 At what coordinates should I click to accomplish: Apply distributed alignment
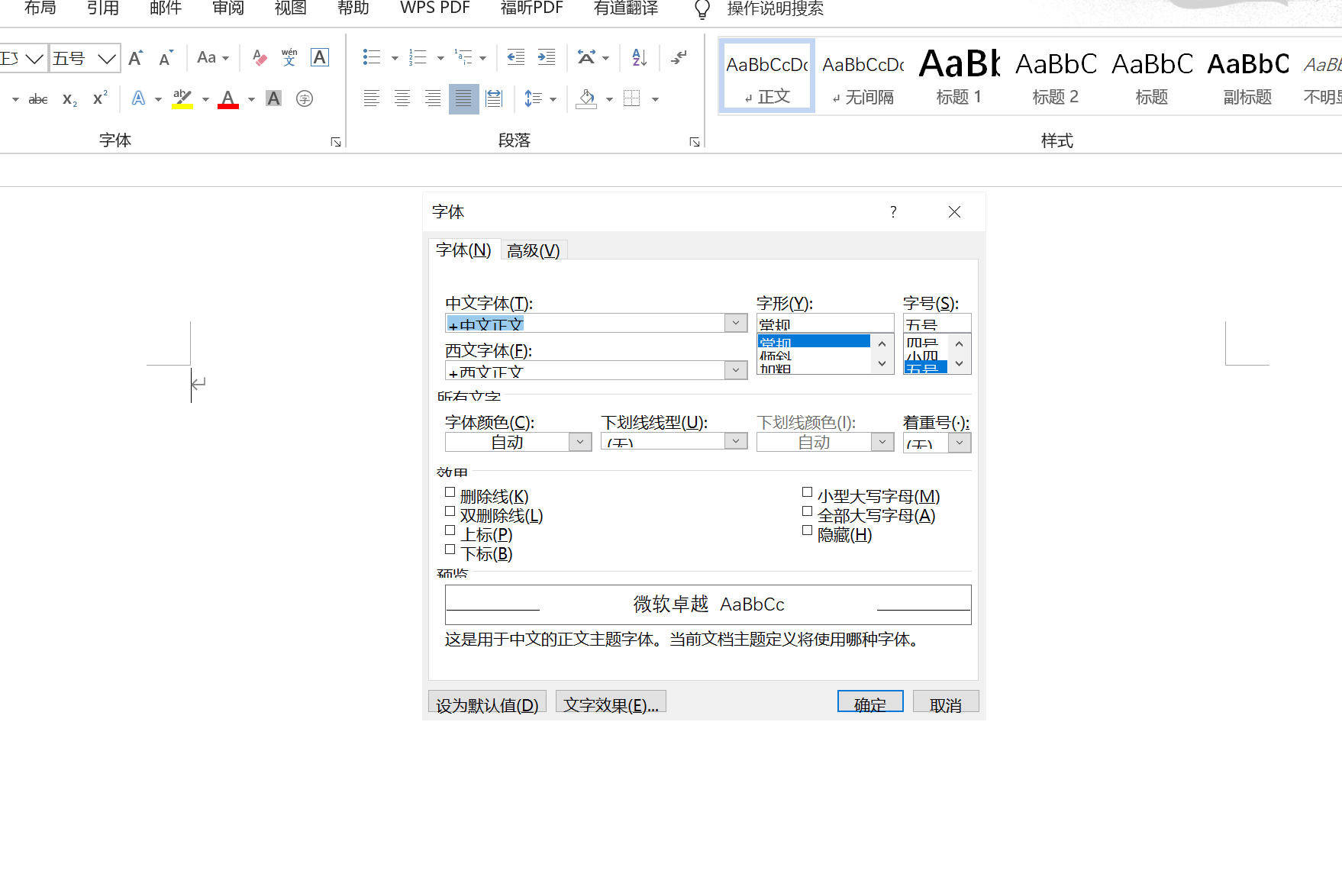494,98
